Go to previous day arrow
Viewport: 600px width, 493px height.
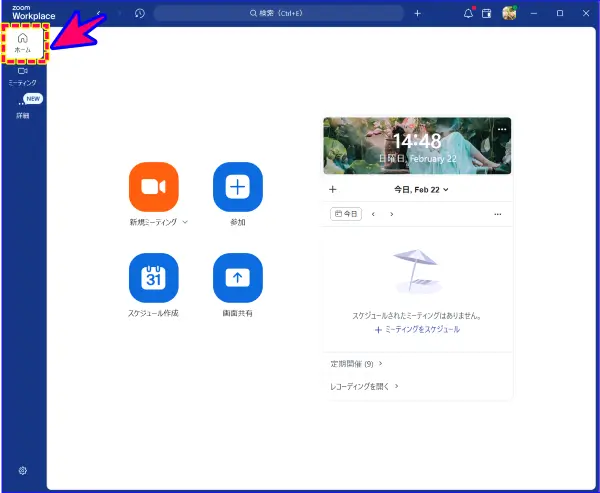[373, 214]
